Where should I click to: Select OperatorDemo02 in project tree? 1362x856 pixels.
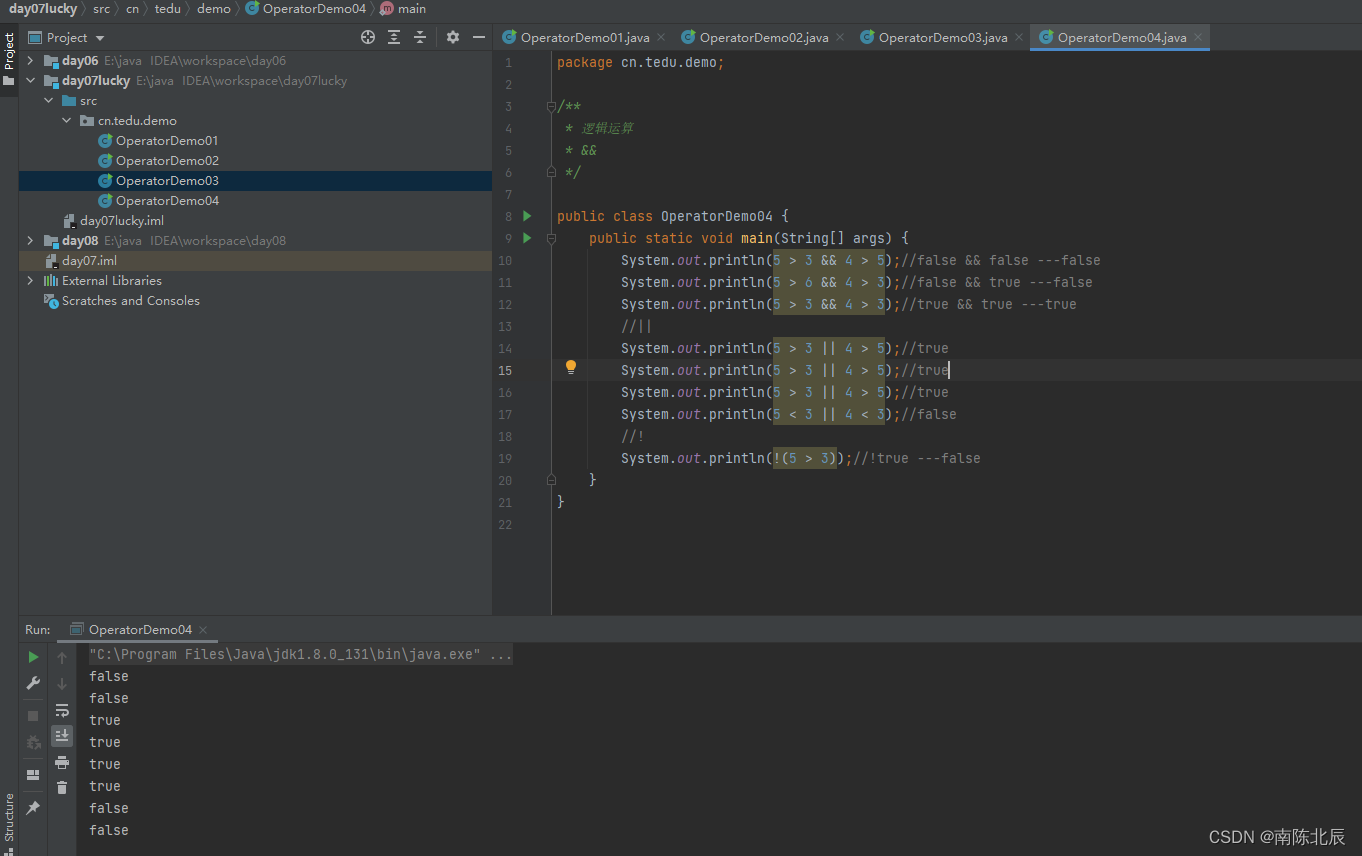pos(167,161)
